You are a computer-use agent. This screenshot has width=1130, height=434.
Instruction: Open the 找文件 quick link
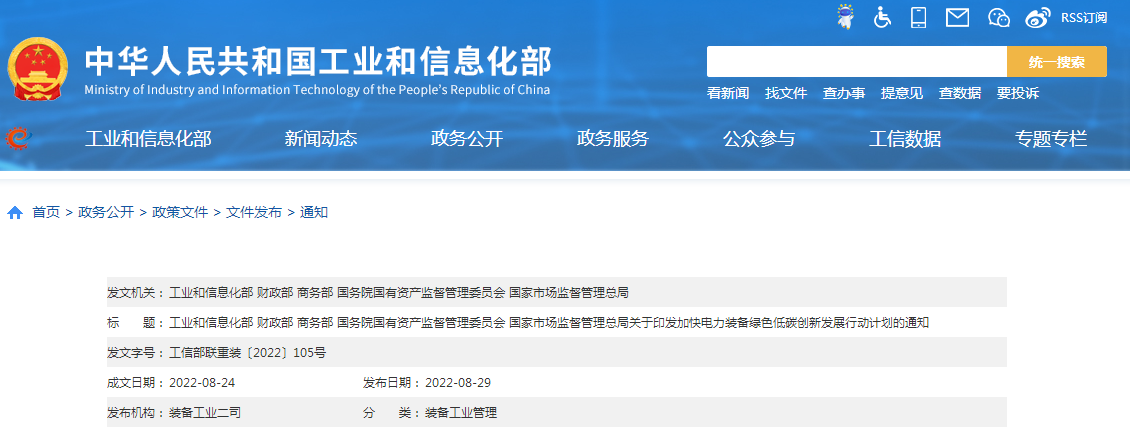pyautogui.click(x=786, y=93)
